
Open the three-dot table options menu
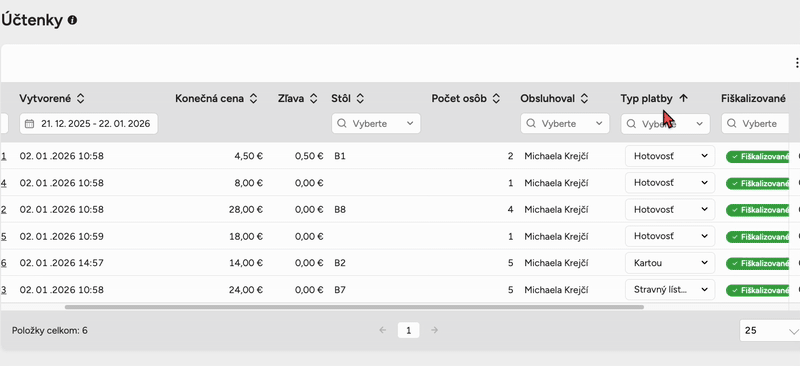(x=796, y=63)
